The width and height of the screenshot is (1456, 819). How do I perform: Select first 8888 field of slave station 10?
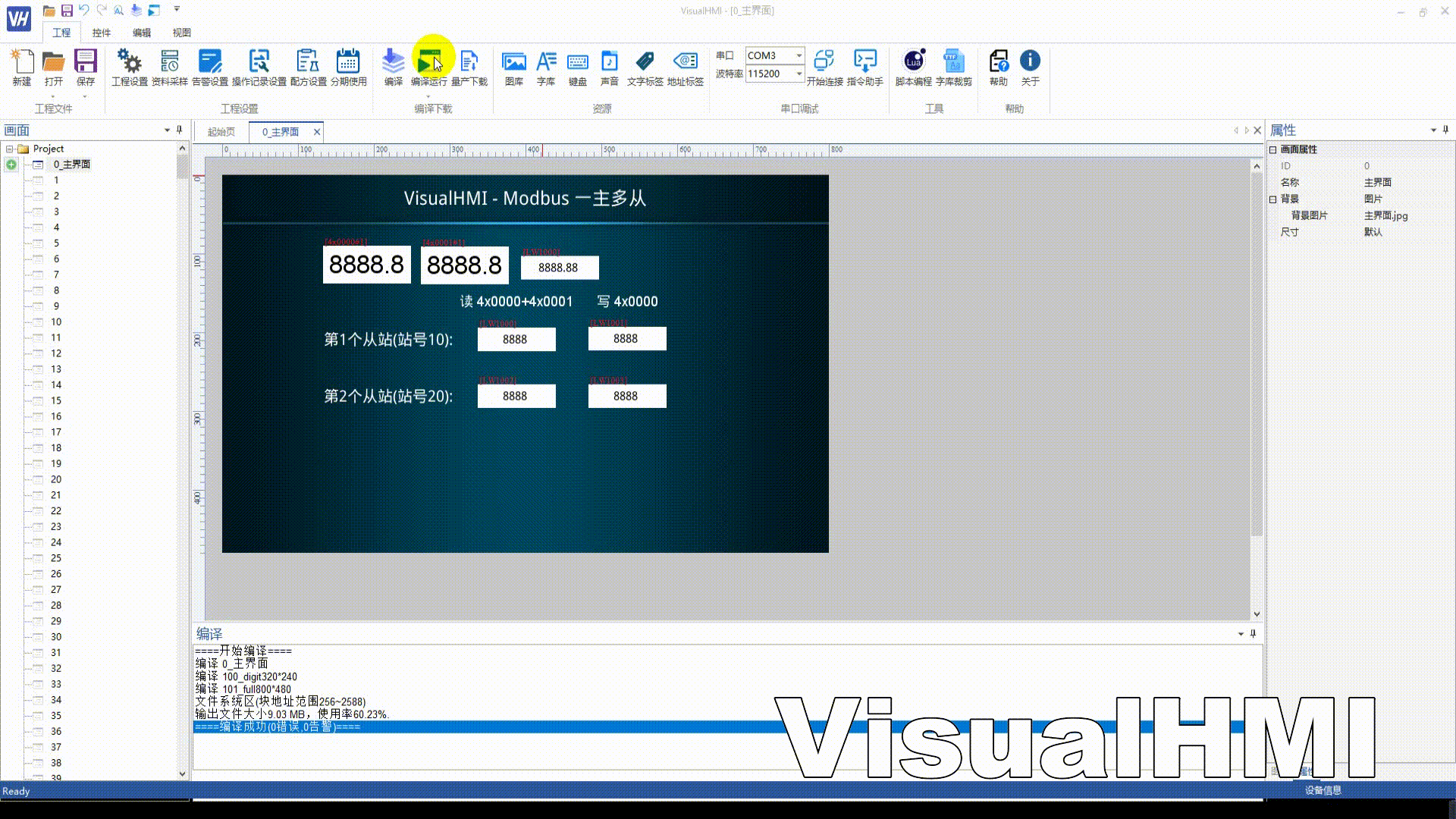point(516,339)
